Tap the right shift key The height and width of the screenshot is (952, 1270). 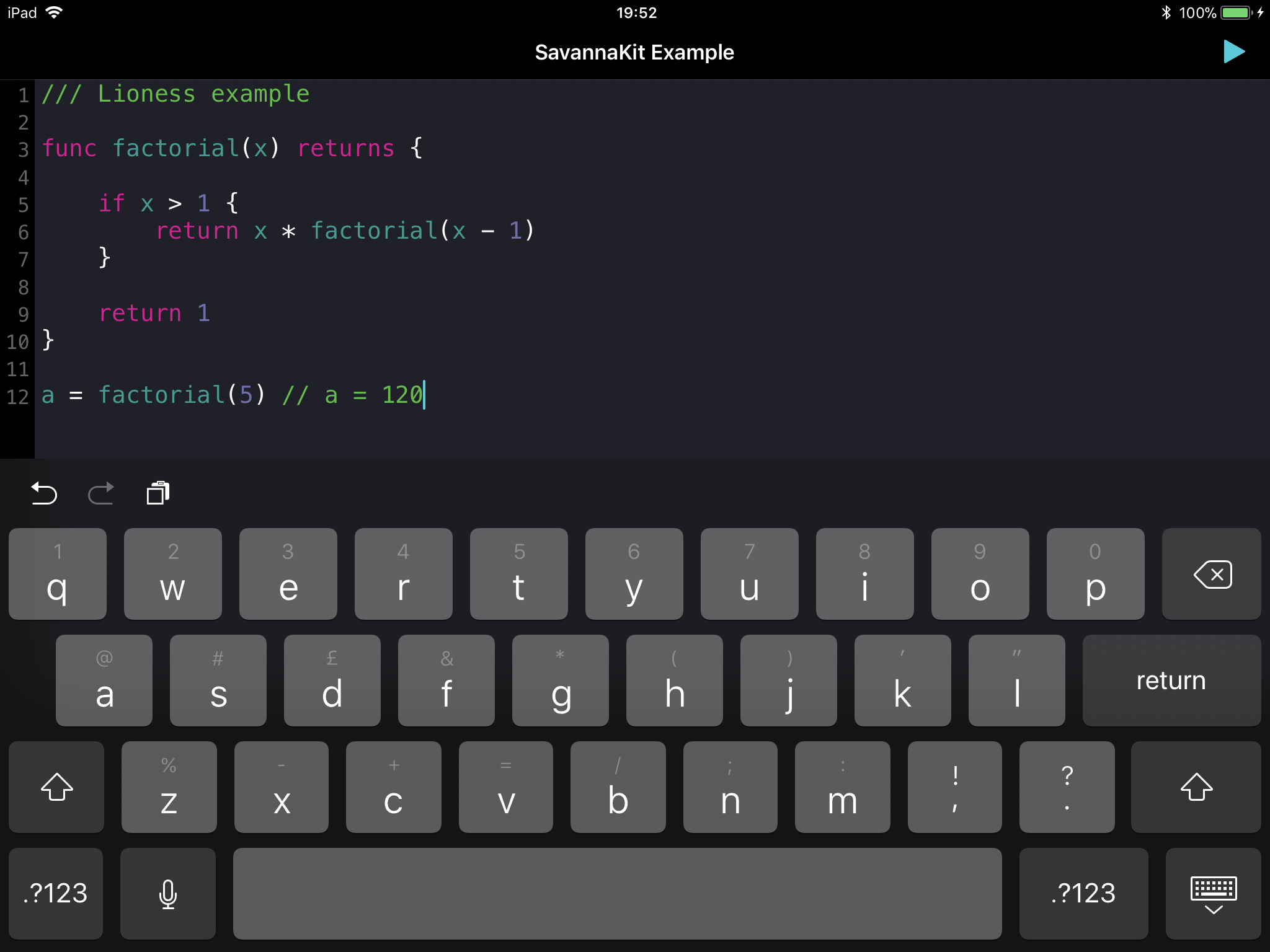point(1196,787)
